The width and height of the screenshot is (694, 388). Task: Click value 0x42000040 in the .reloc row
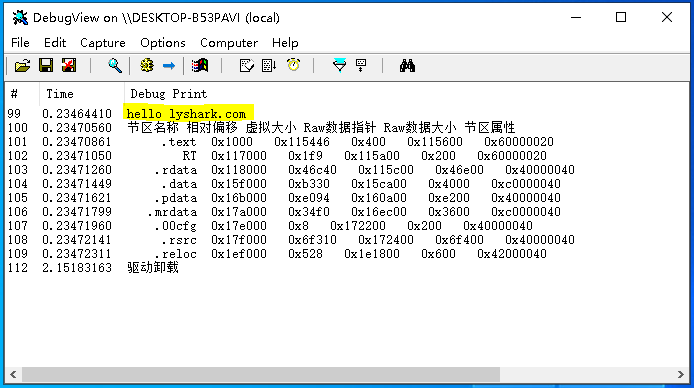point(512,254)
